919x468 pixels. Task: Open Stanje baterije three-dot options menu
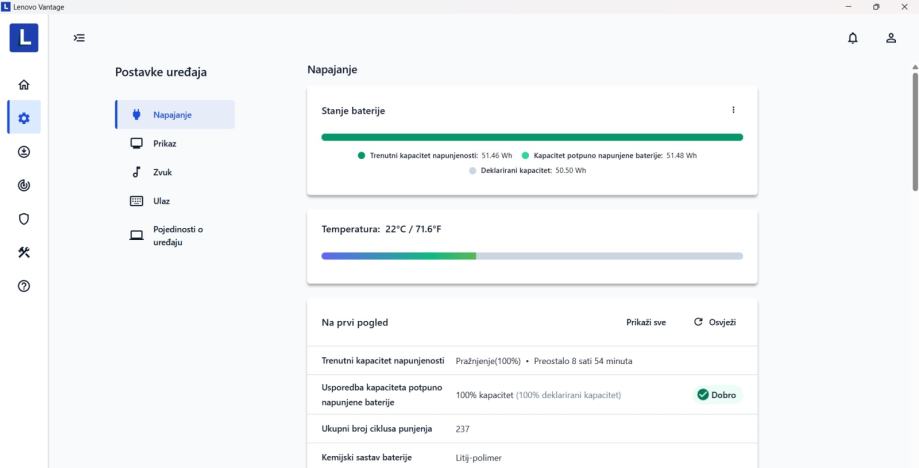click(x=733, y=110)
